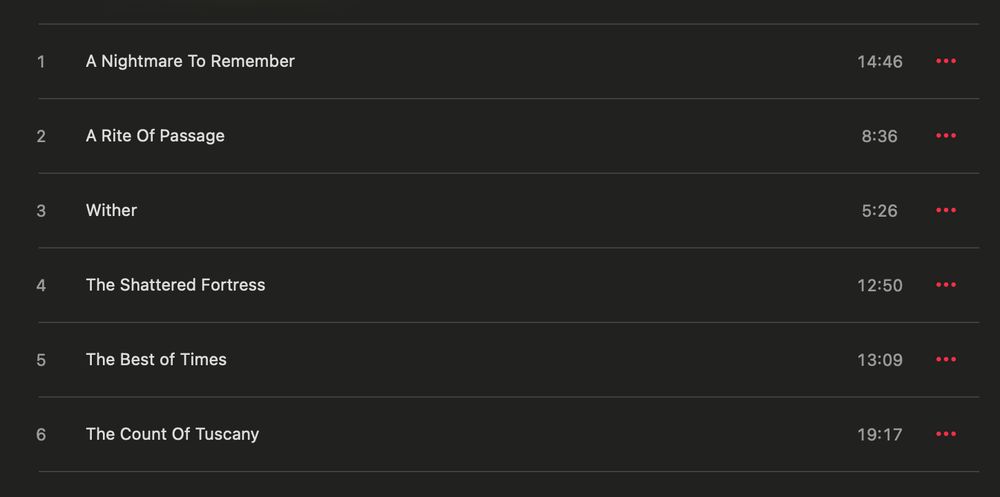Click track number 4

point(41,285)
